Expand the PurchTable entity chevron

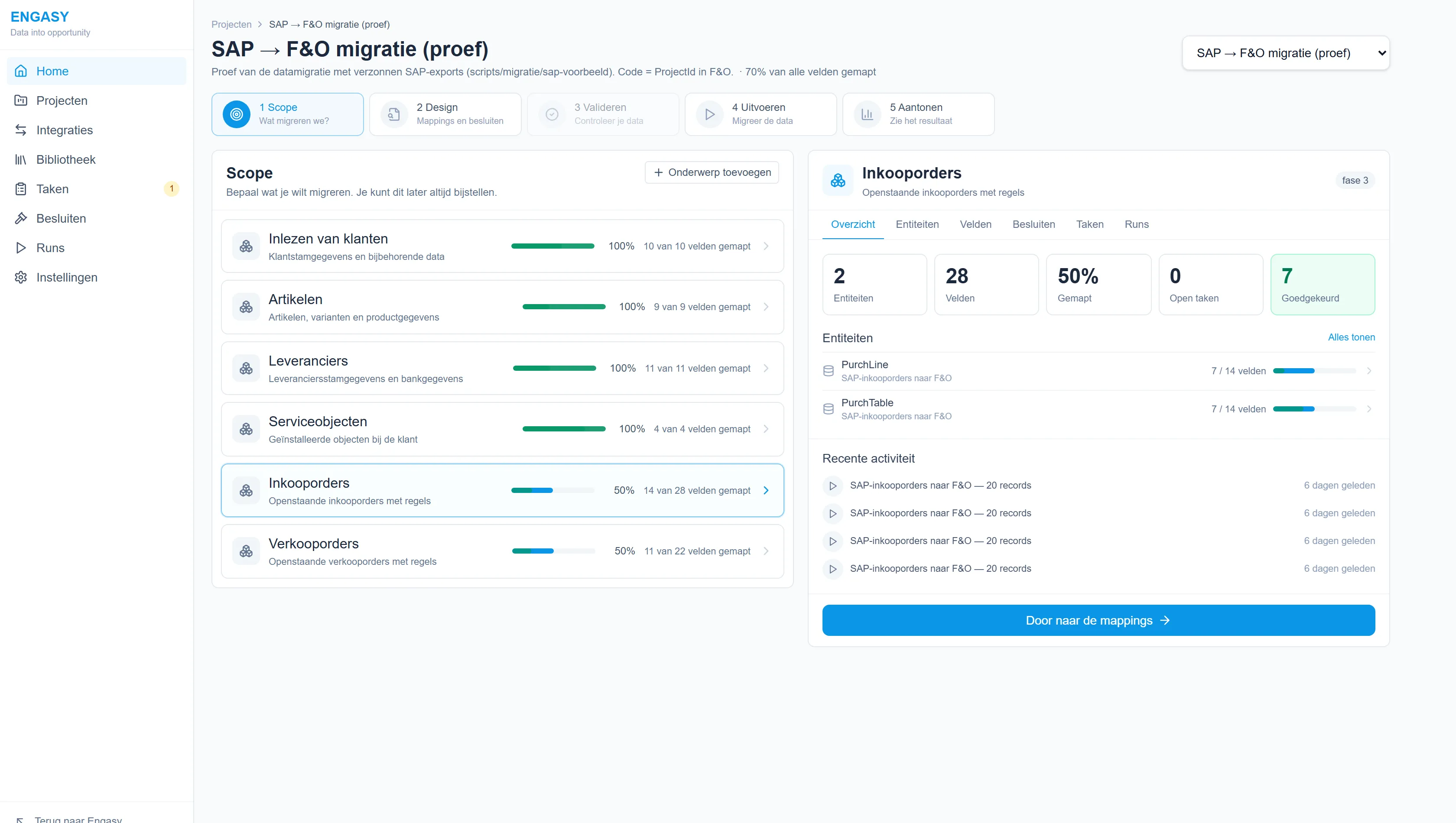pos(1369,408)
